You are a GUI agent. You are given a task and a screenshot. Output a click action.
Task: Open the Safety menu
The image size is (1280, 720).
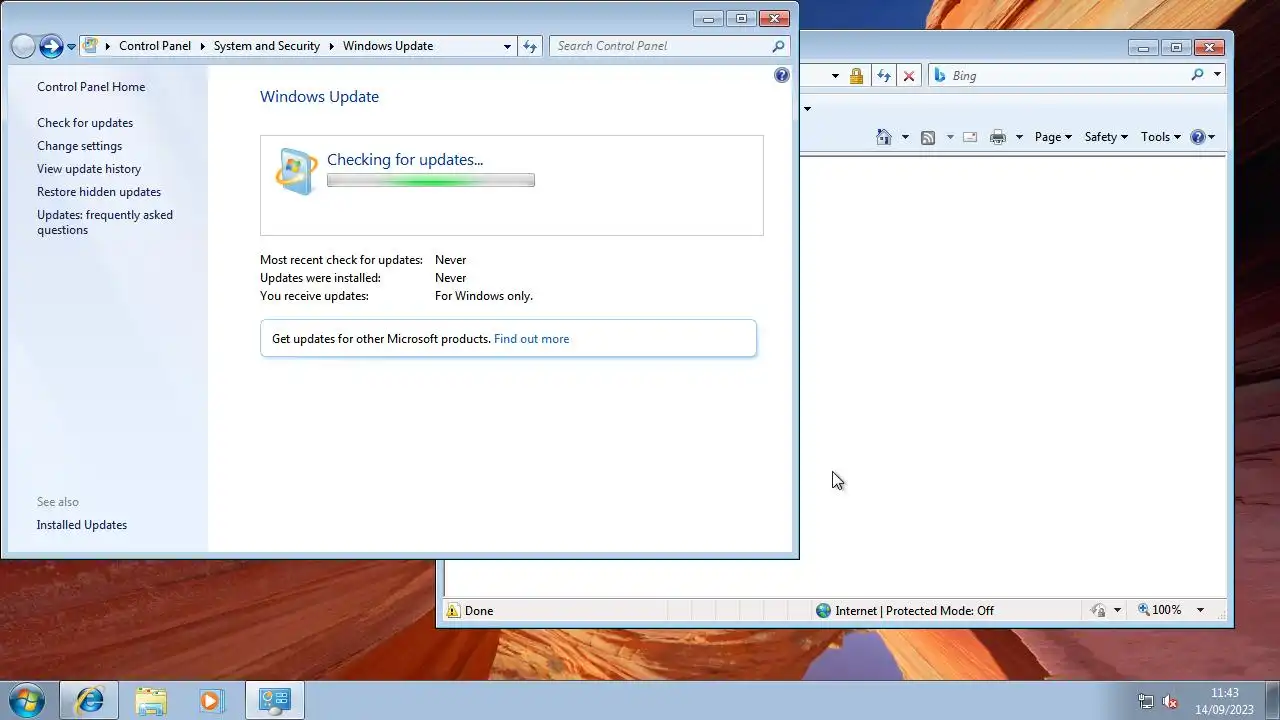[x=1106, y=137]
